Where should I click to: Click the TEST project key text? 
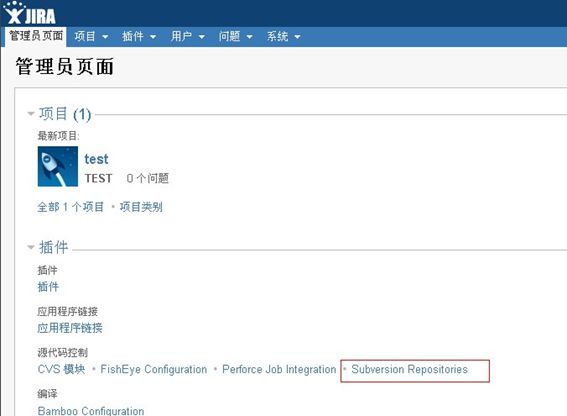(x=98, y=178)
